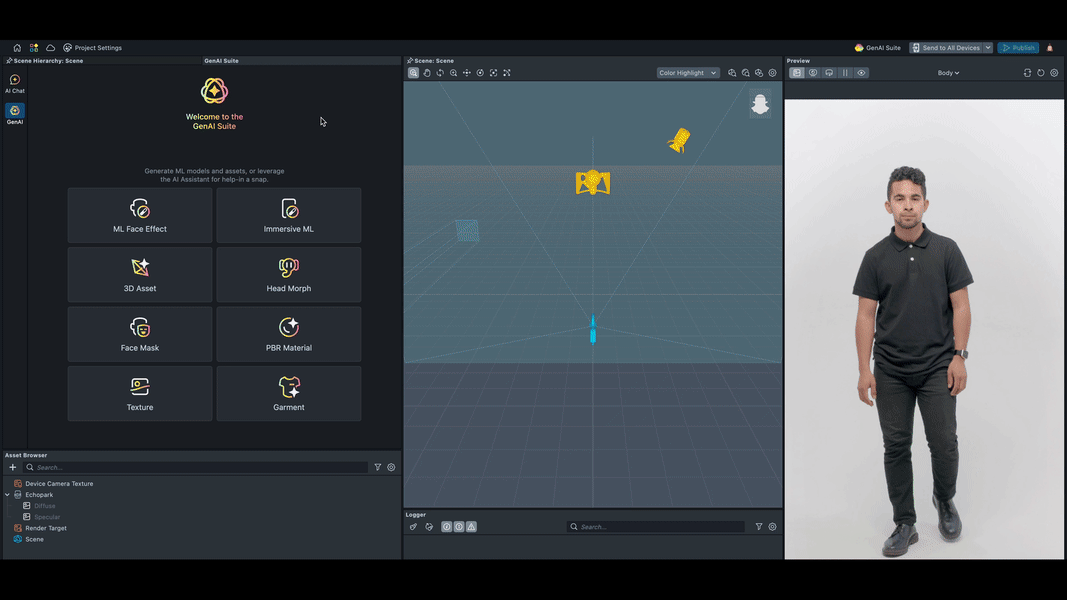This screenshot has height=600, width=1067.
Task: Click second scene overlay icon after Color Highlight
Action: tap(746, 73)
